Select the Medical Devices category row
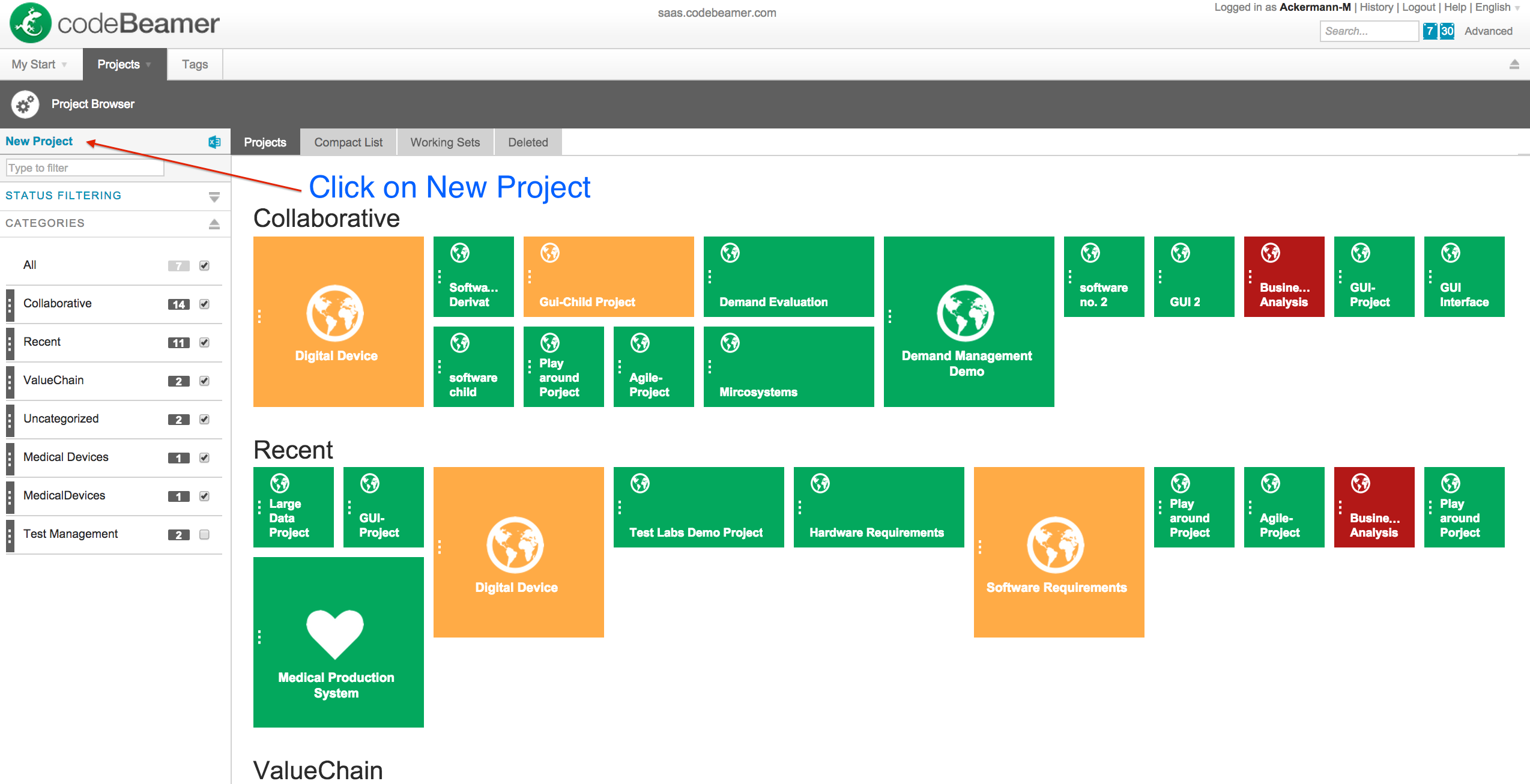 pyautogui.click(x=114, y=458)
